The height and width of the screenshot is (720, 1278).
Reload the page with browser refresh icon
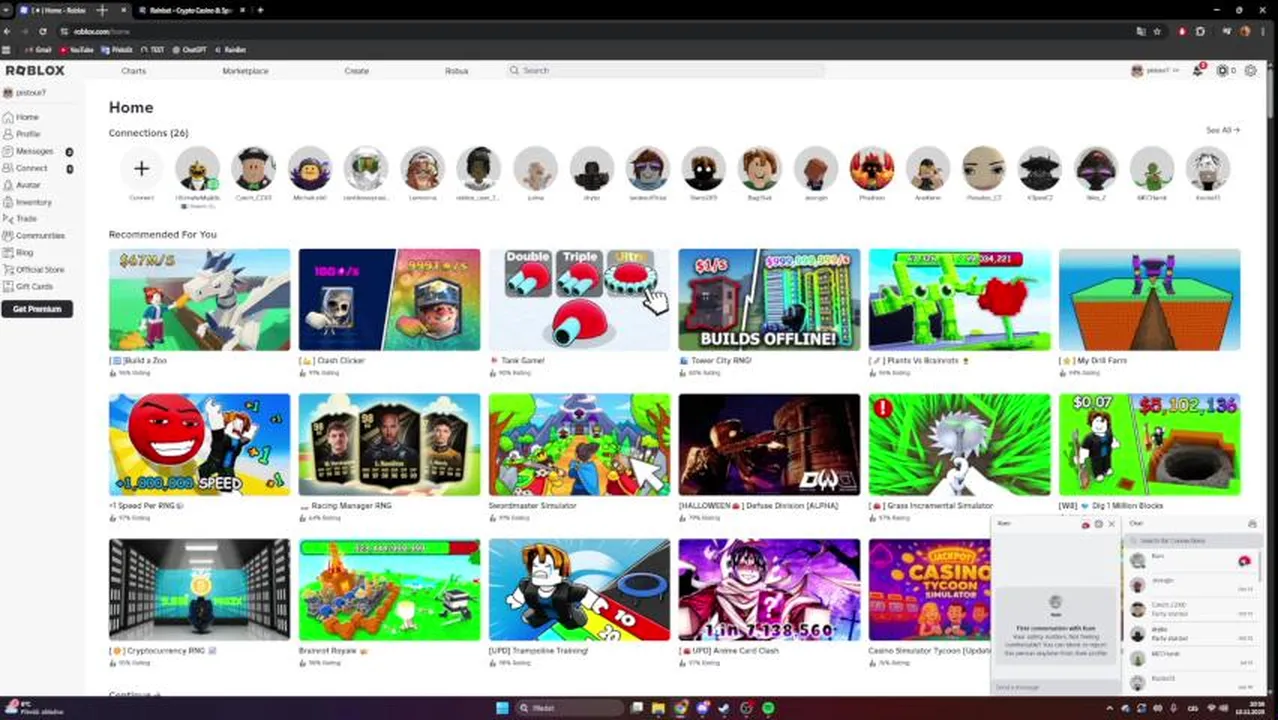[x=43, y=31]
